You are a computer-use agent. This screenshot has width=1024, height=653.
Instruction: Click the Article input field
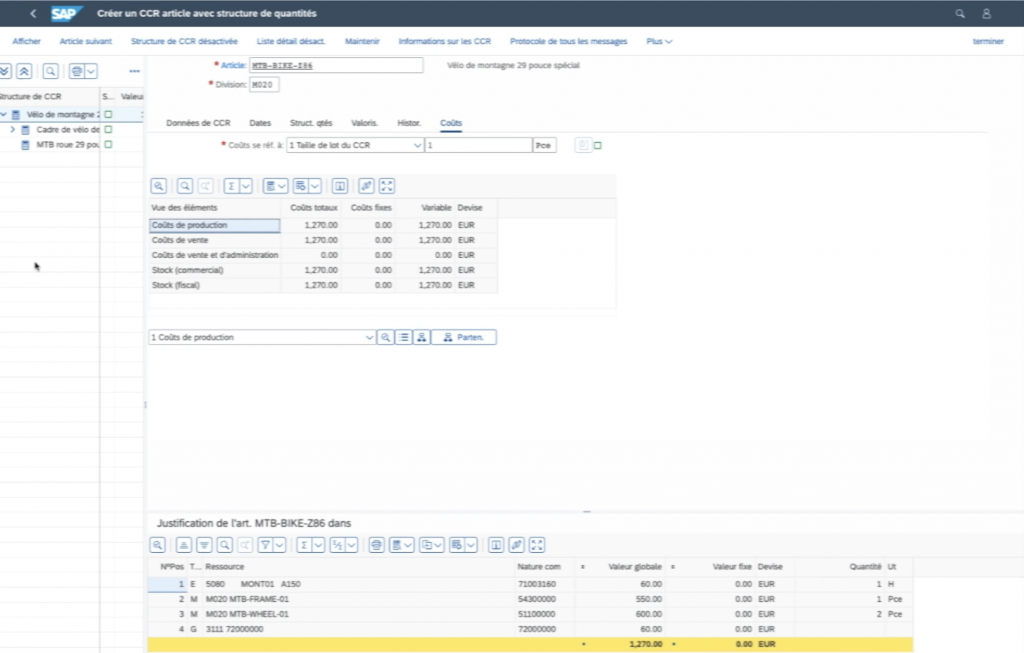(x=336, y=65)
